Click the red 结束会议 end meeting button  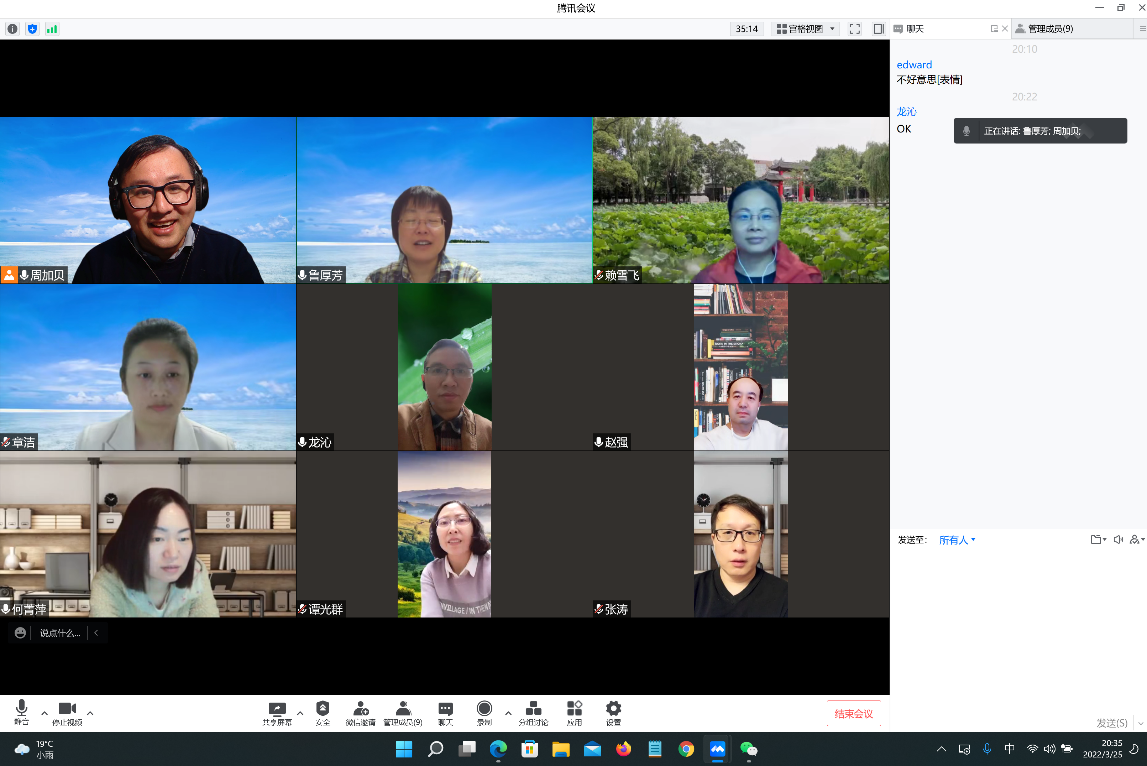tap(853, 713)
